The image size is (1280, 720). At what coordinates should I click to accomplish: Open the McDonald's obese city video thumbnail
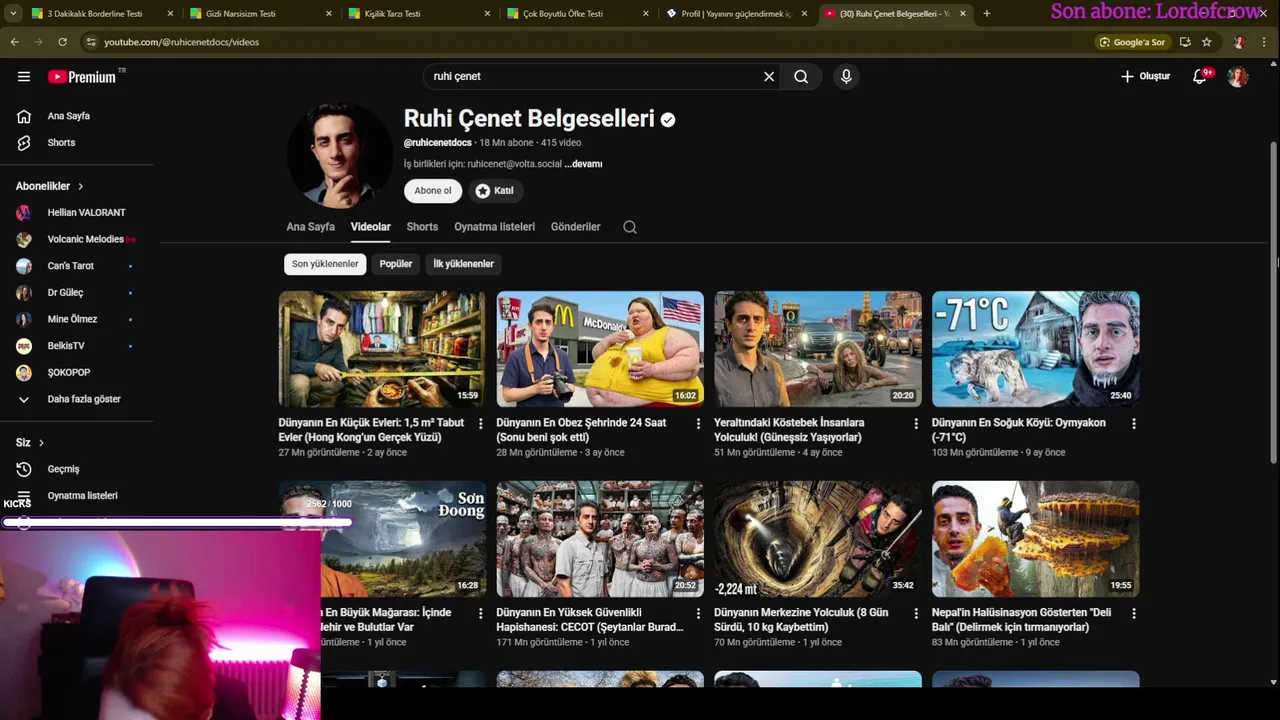[x=600, y=349]
